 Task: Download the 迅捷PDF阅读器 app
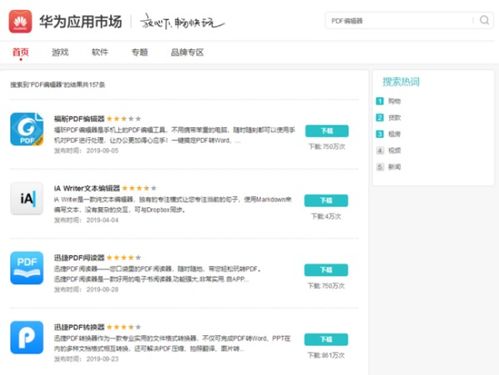click(x=326, y=270)
